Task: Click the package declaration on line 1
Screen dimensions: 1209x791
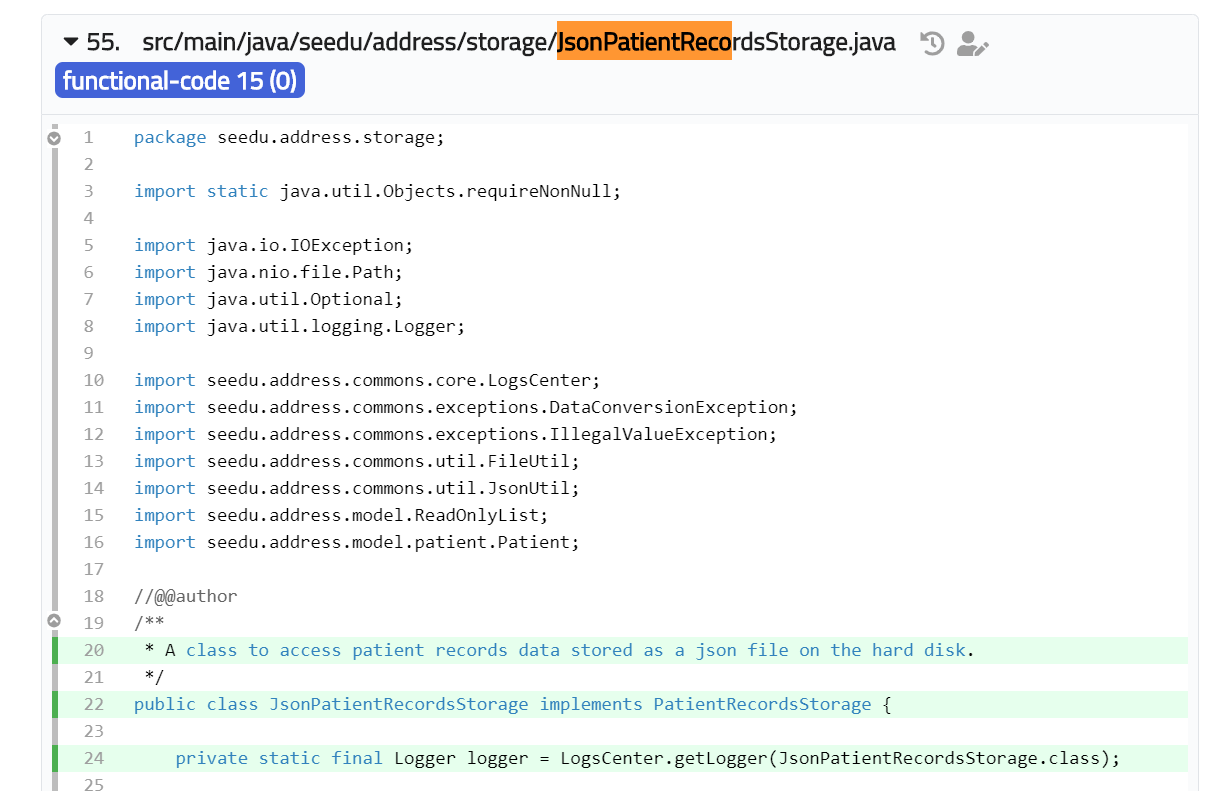Action: point(288,136)
